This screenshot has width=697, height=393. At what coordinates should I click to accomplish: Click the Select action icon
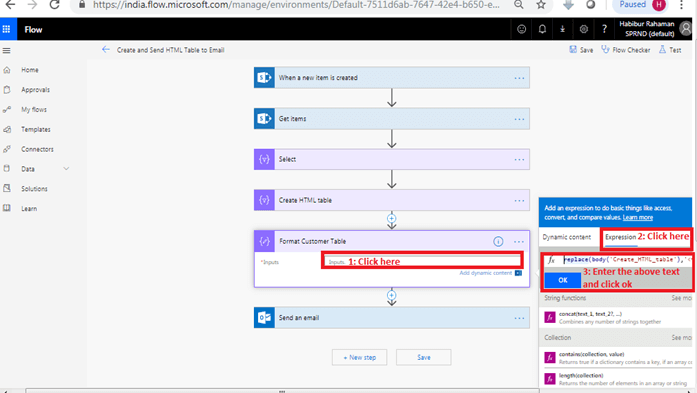(264, 159)
